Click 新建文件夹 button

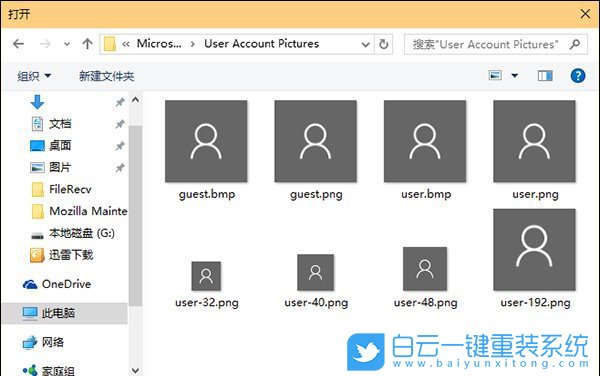[106, 76]
